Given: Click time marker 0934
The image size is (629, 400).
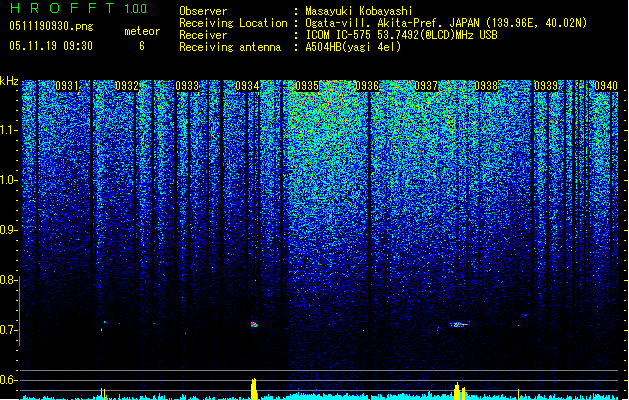Looking at the screenshot, I should pos(247,86).
